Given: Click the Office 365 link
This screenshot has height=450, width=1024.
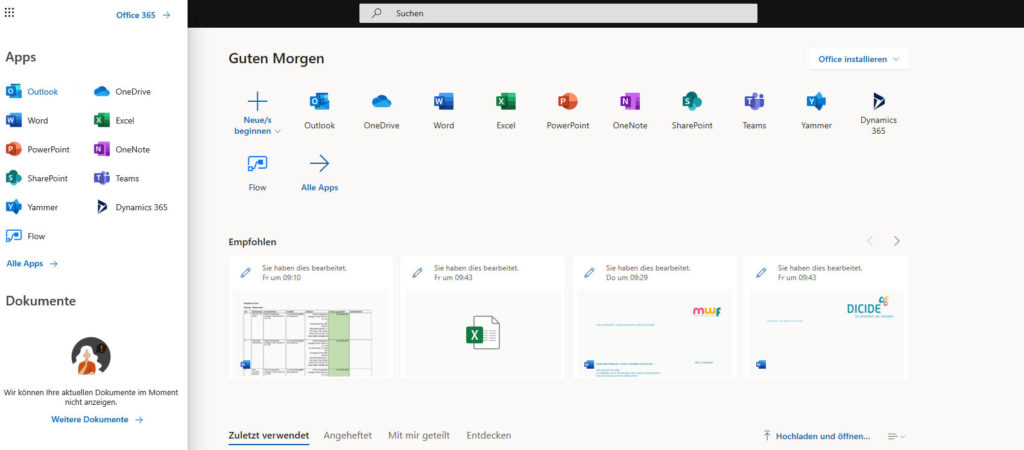Looking at the screenshot, I should (143, 15).
